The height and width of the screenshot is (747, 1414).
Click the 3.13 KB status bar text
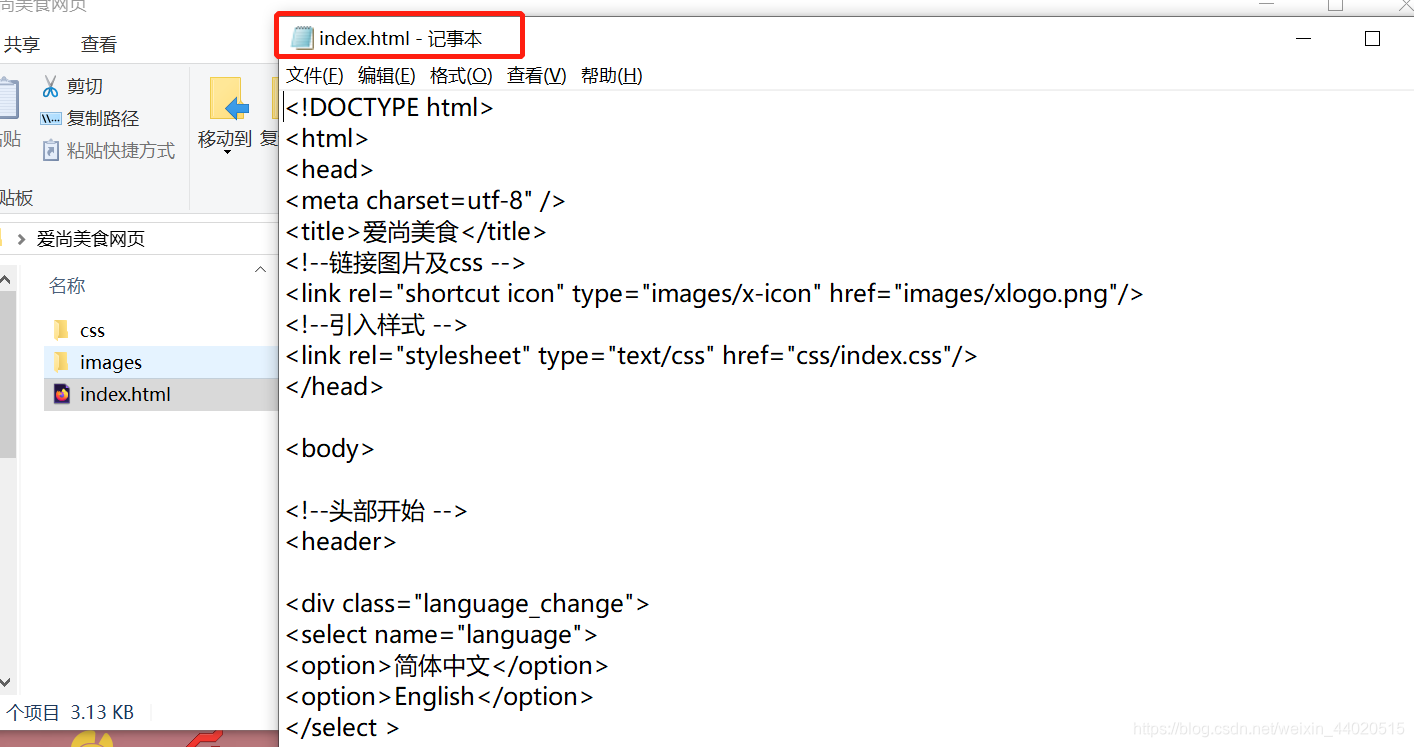pyautogui.click(x=102, y=713)
